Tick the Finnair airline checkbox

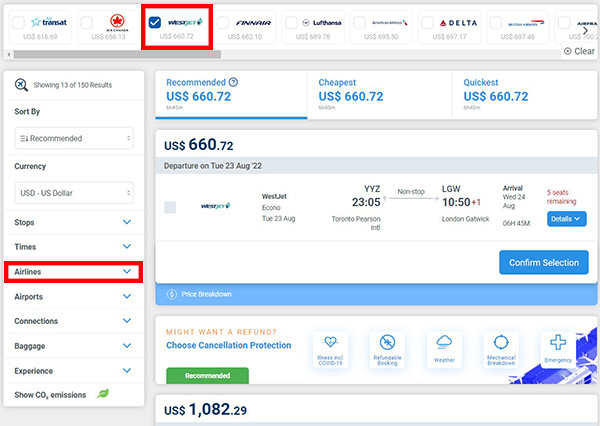point(223,23)
